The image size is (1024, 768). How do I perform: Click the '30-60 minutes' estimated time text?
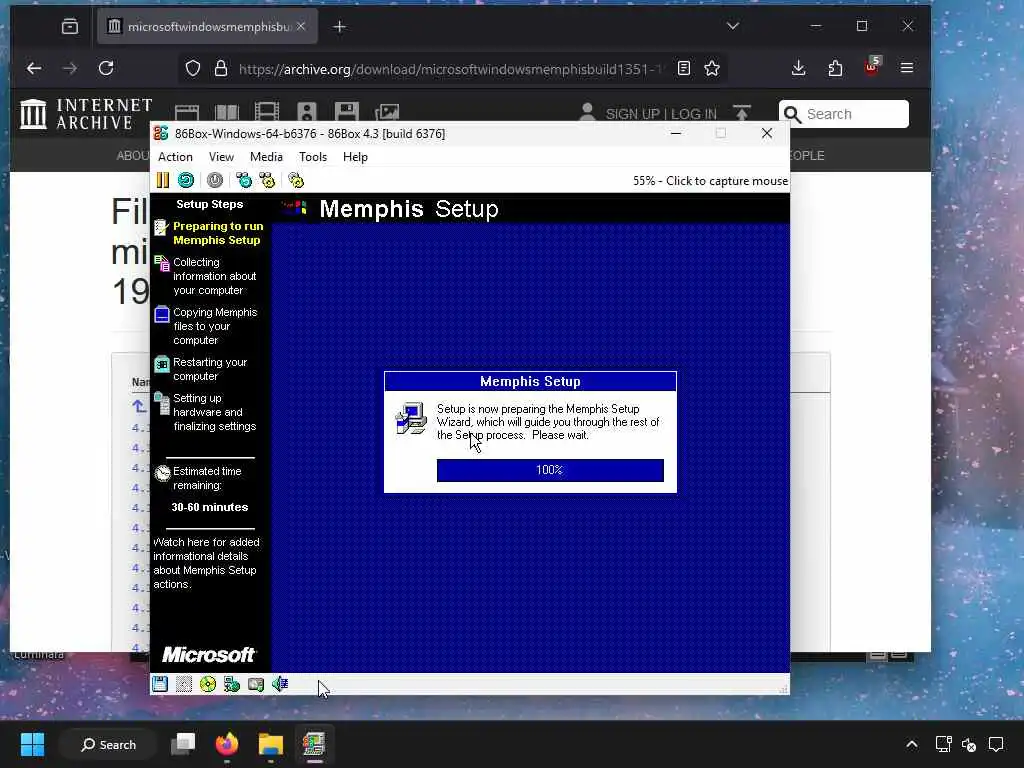click(210, 507)
